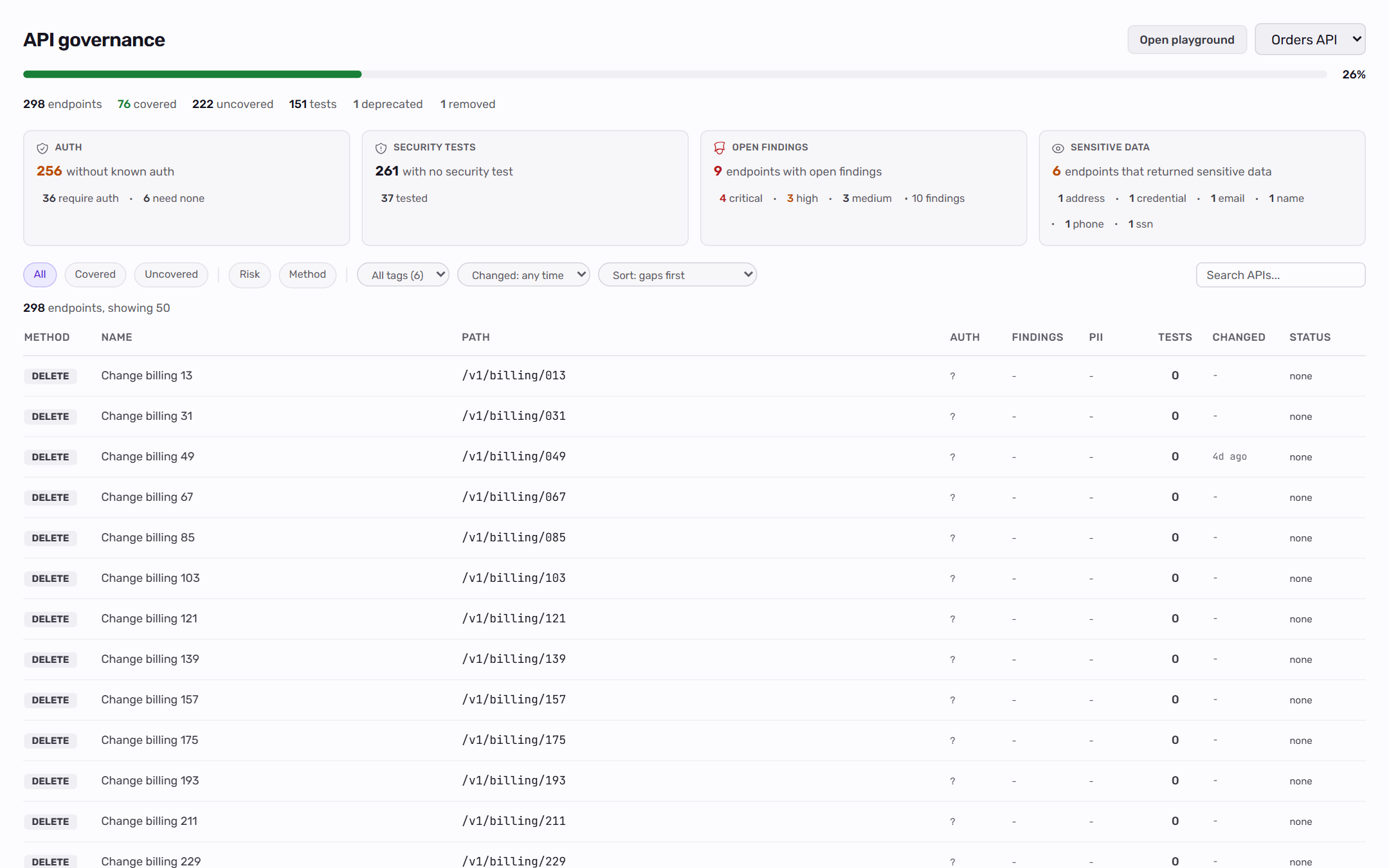
Task: Click the STATUS column header
Action: 1310,337
